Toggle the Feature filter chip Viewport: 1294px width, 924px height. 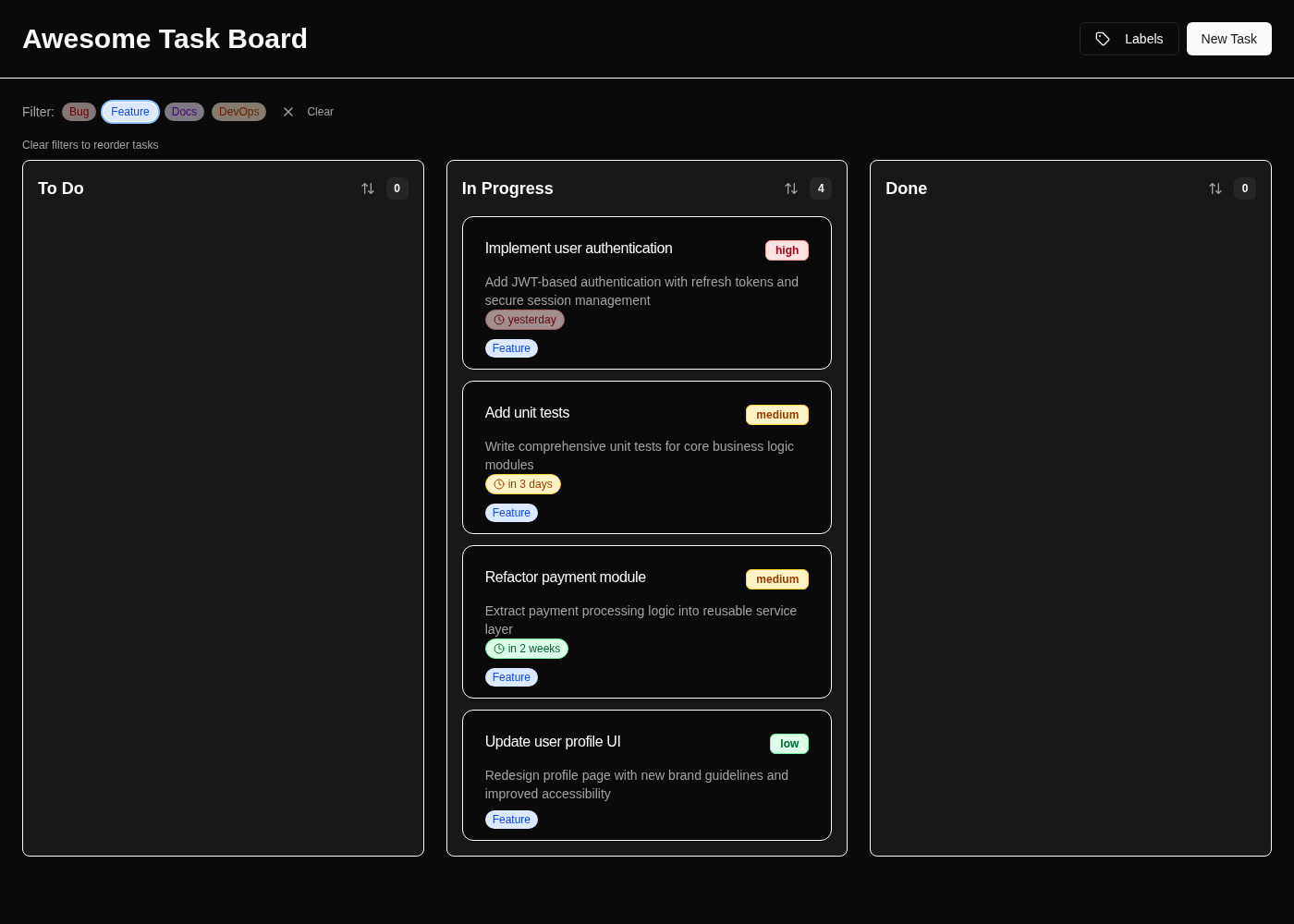(130, 112)
